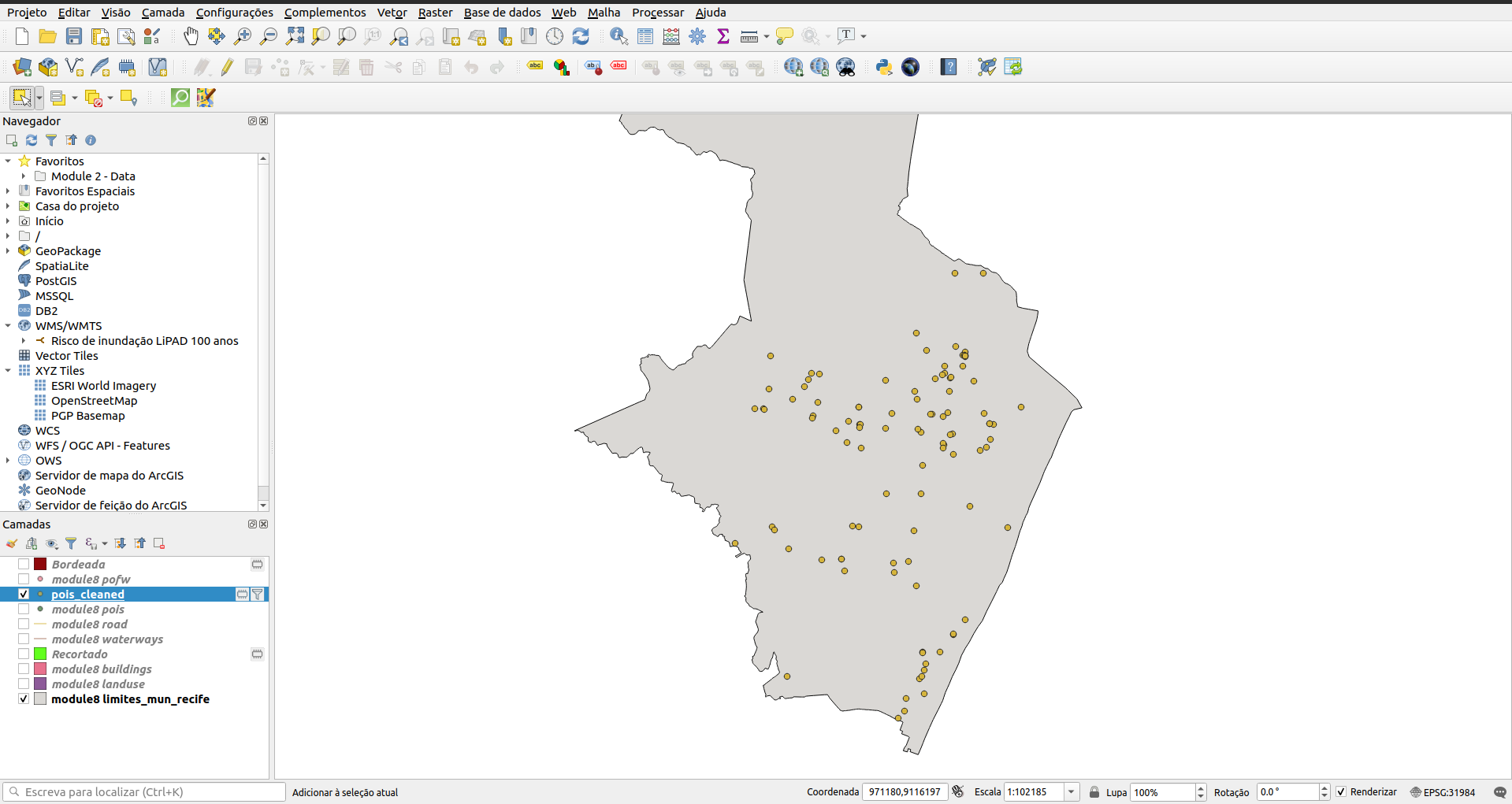Show Statistical Summary sigma icon
1512x804 pixels.
click(723, 36)
